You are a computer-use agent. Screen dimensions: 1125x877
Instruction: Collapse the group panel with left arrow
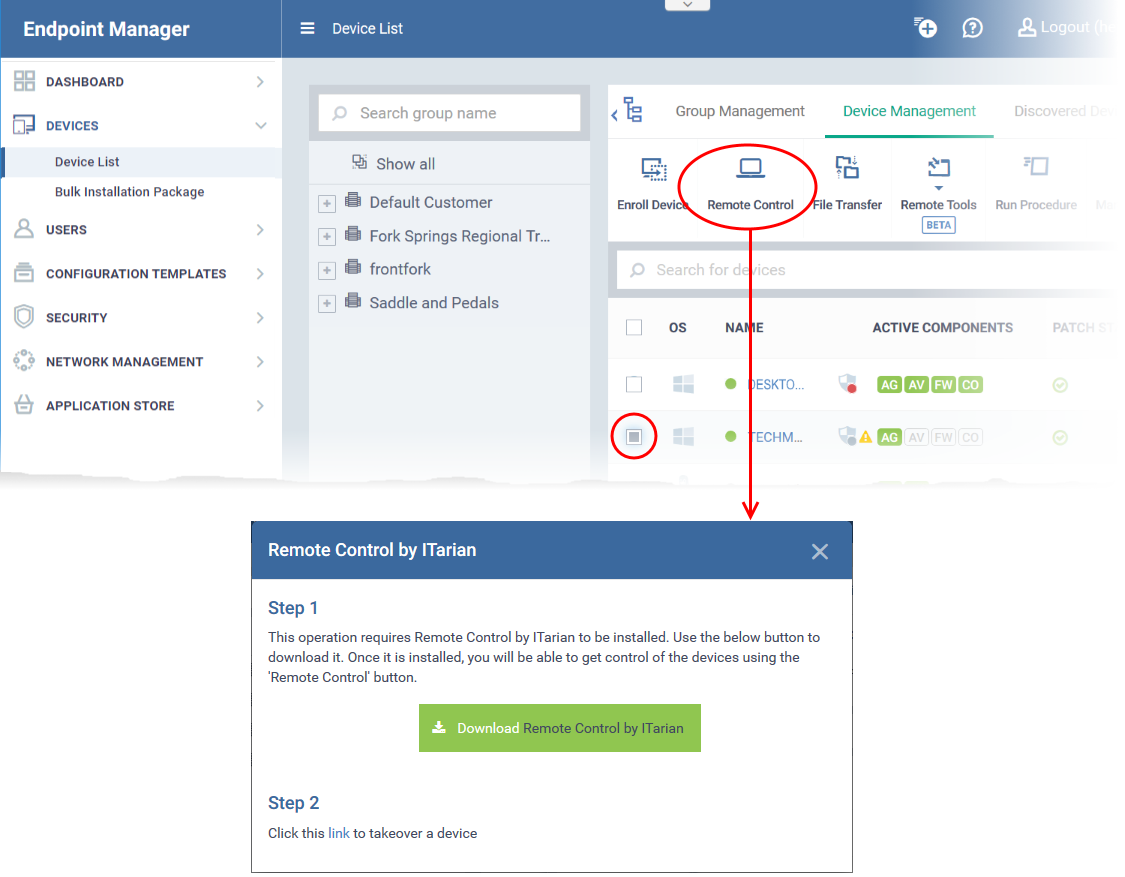tap(614, 114)
